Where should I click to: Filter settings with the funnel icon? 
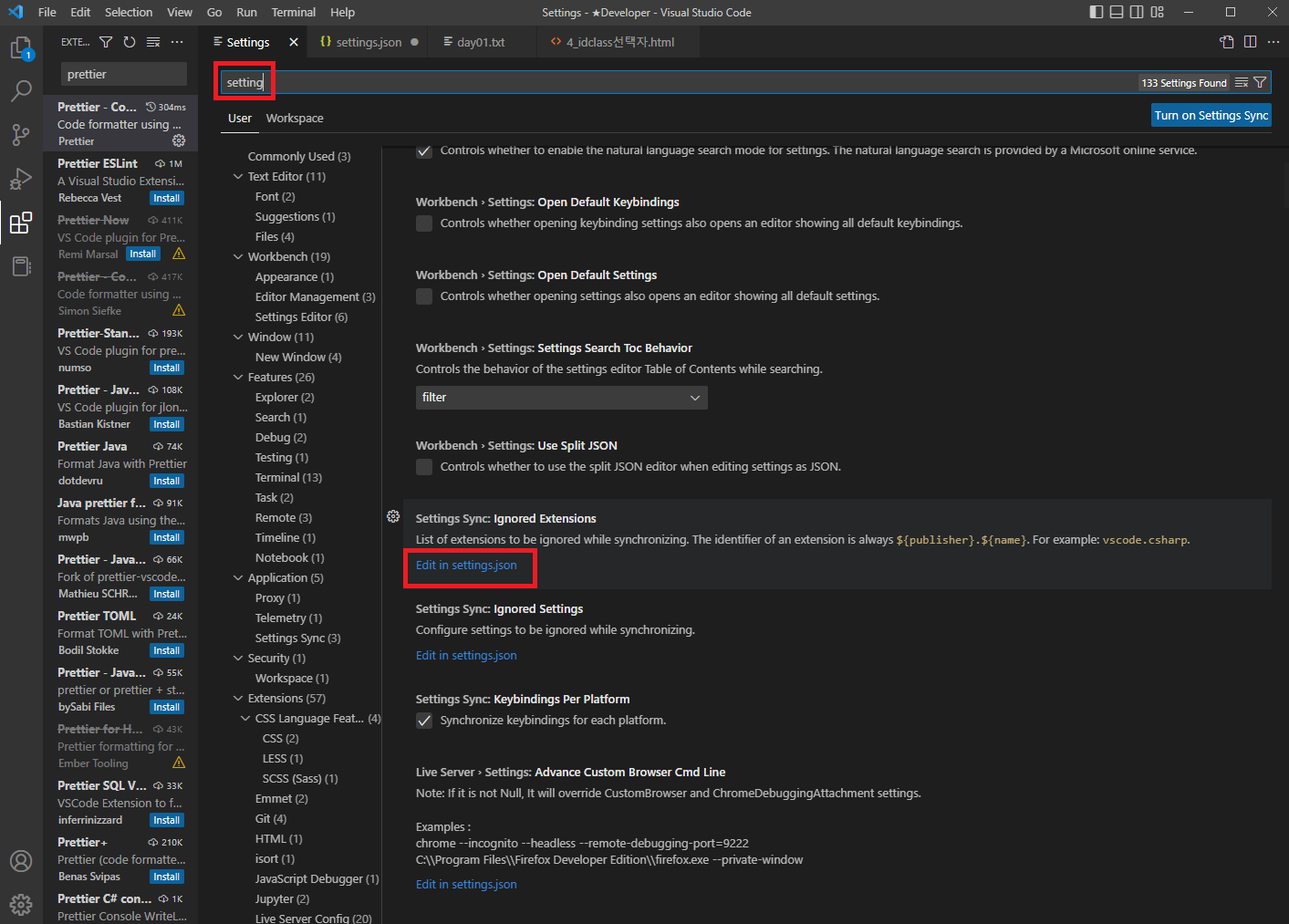coord(1260,82)
